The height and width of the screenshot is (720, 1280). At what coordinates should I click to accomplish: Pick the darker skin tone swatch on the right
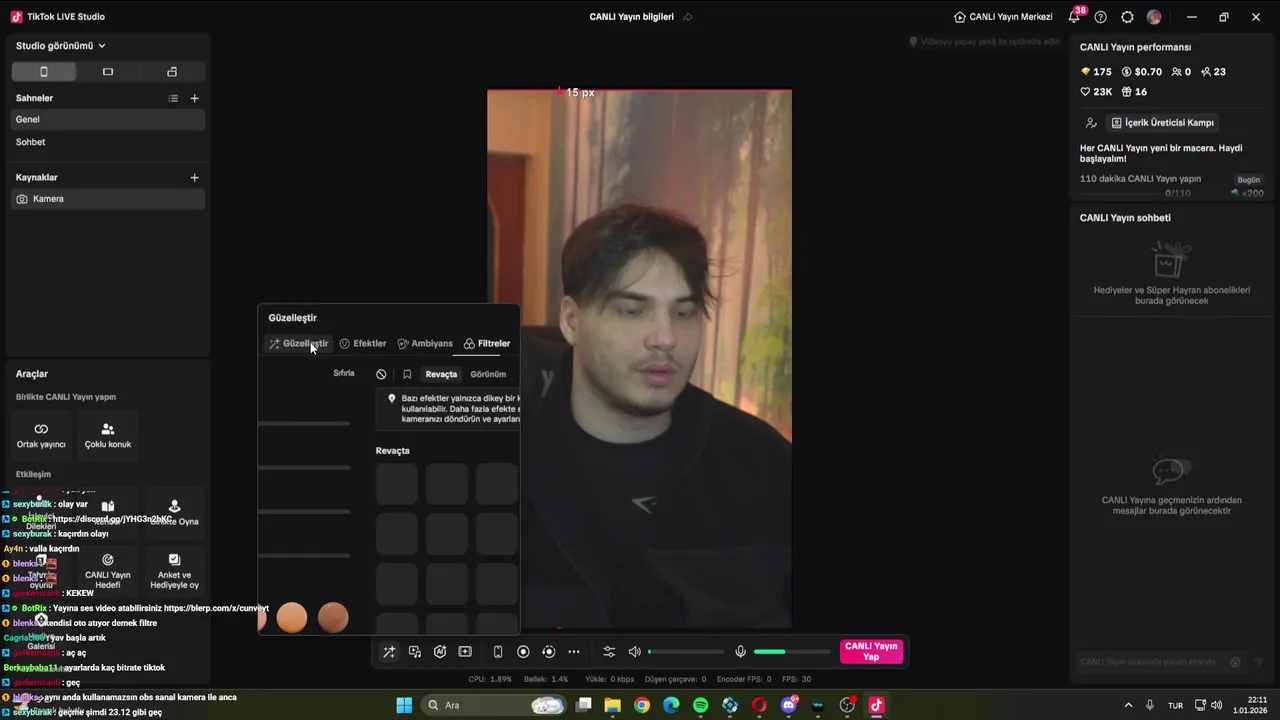(333, 618)
